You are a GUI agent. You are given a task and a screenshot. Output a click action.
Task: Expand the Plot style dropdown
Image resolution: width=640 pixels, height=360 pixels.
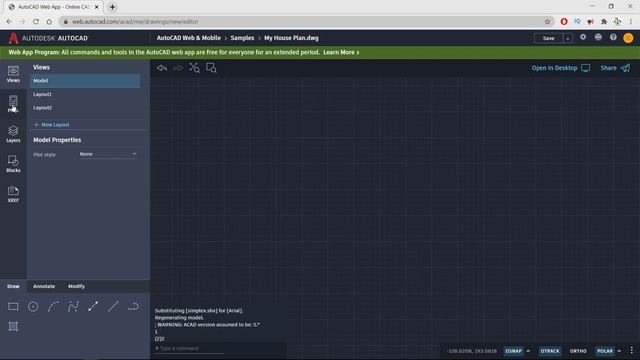point(108,154)
